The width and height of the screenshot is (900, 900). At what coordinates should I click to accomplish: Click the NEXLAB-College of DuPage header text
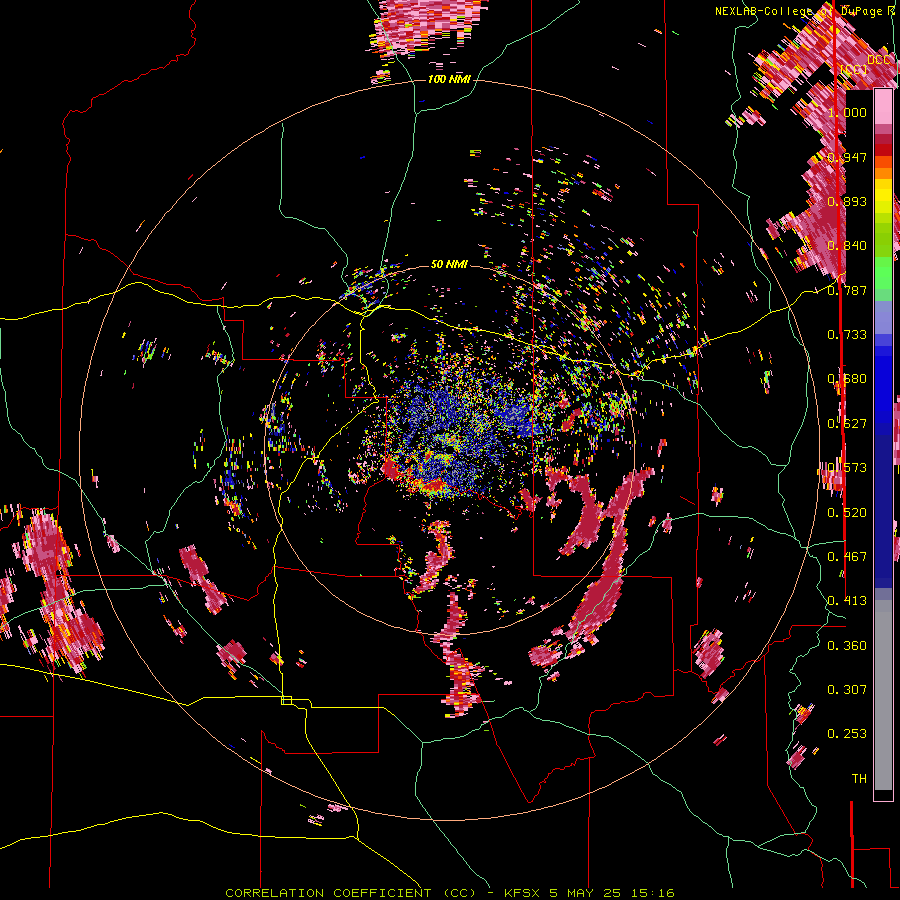click(806, 11)
